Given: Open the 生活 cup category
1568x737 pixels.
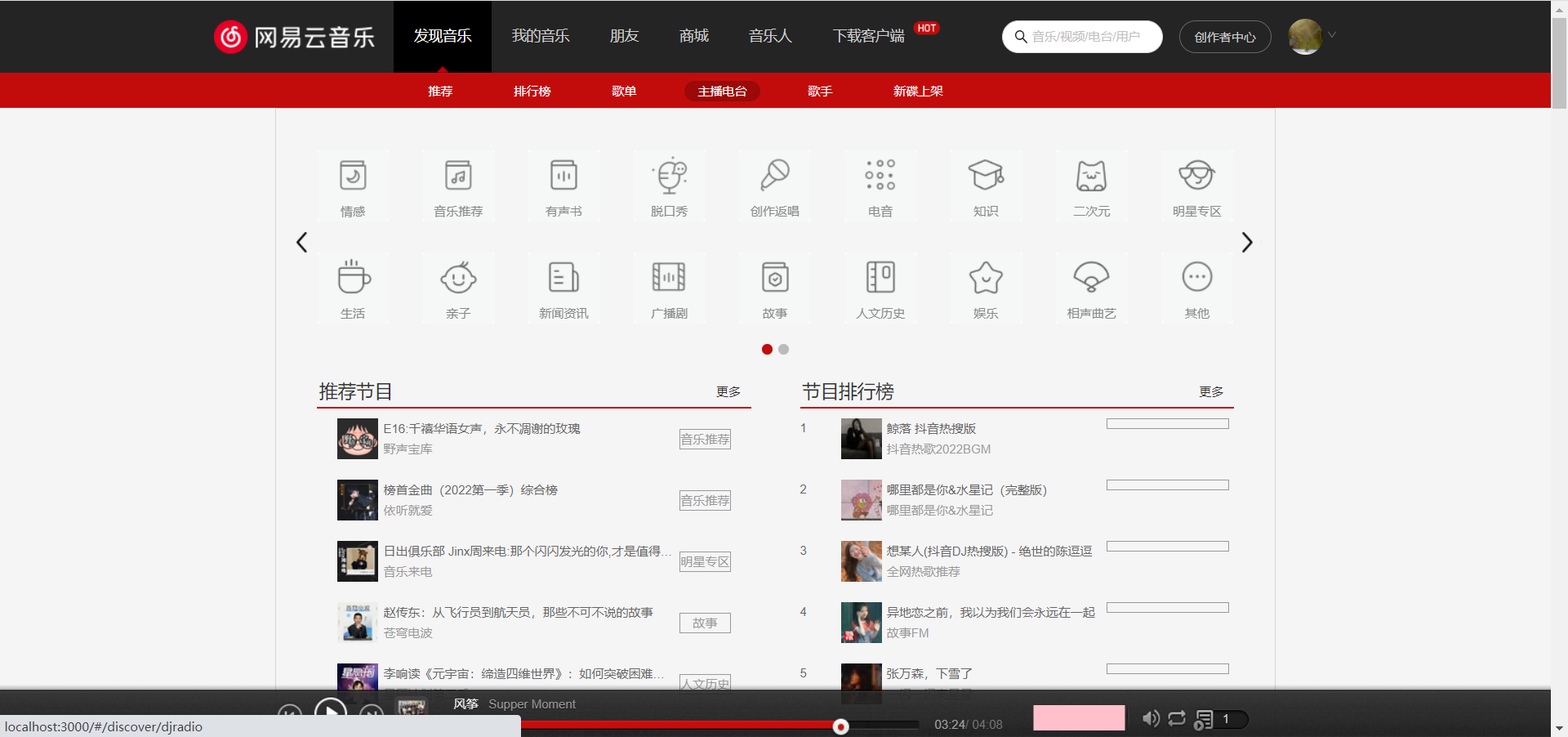Looking at the screenshot, I should (353, 288).
